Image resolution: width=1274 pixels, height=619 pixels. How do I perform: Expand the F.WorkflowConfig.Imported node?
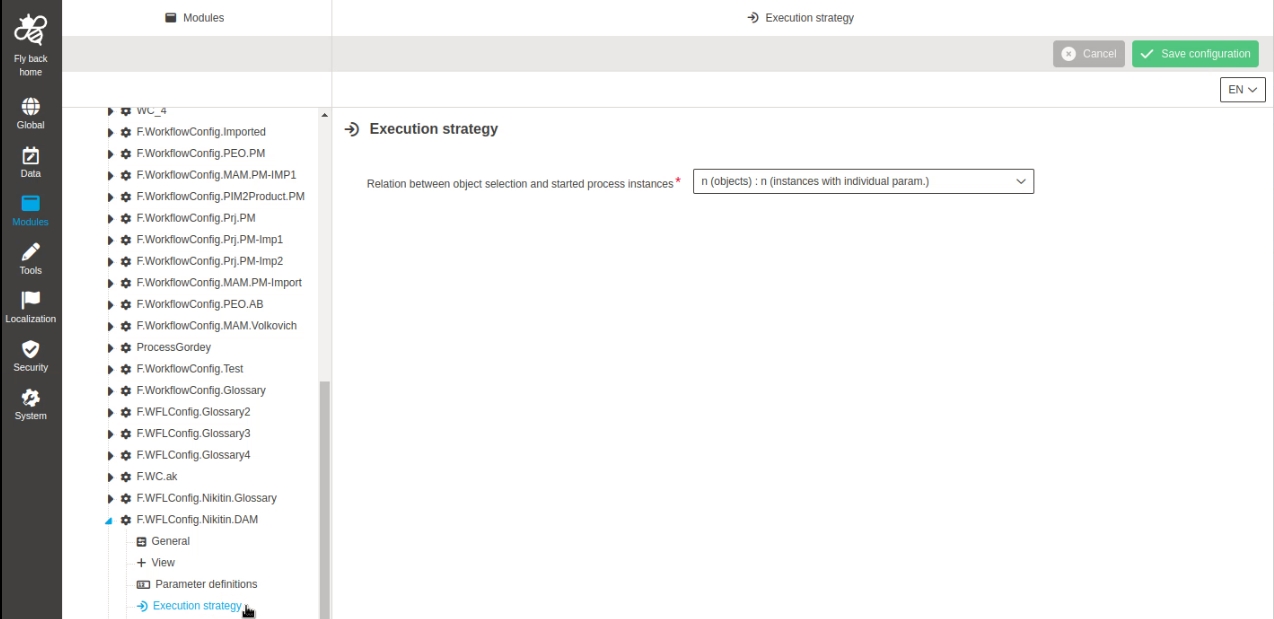[111, 132]
